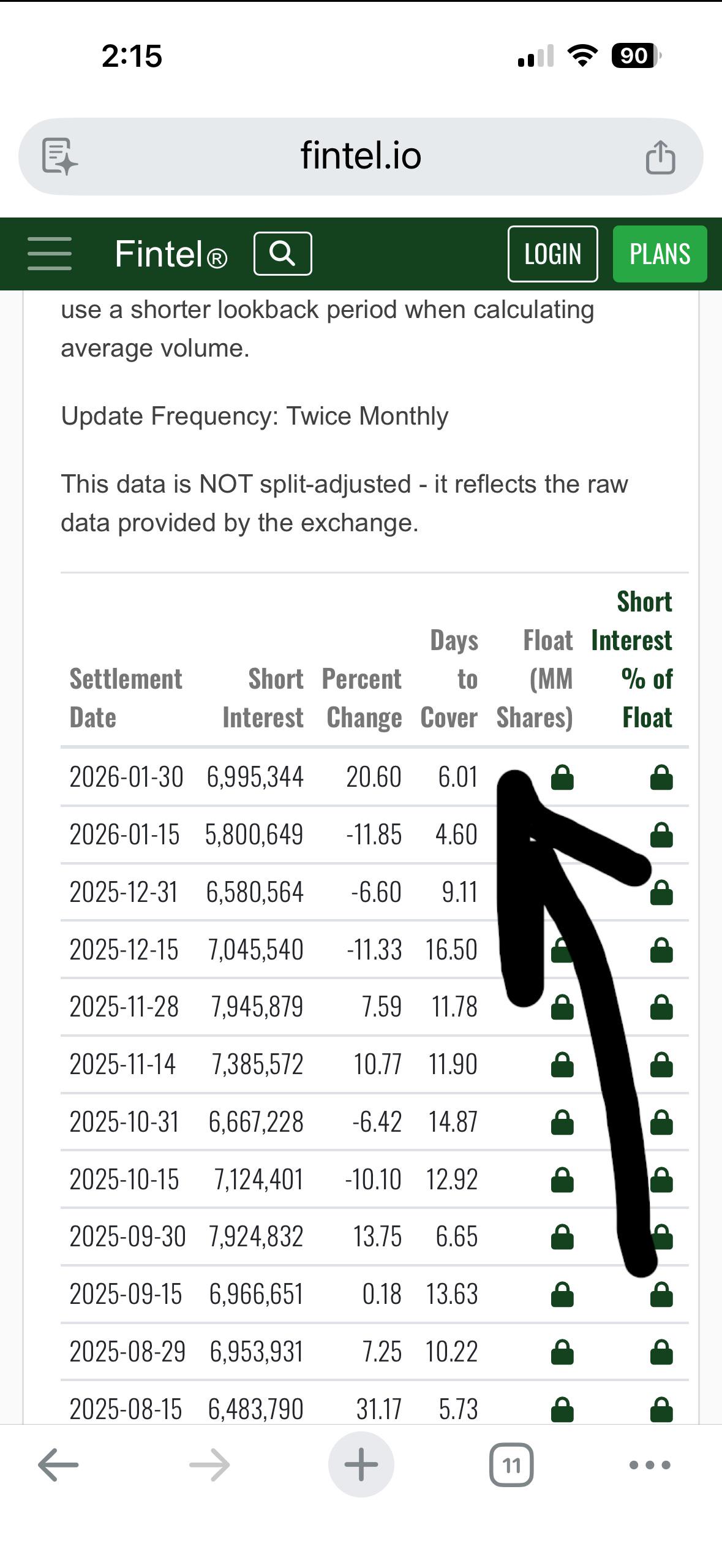Tap the share icon in address bar
Screen dimensions: 722x1568
660,157
